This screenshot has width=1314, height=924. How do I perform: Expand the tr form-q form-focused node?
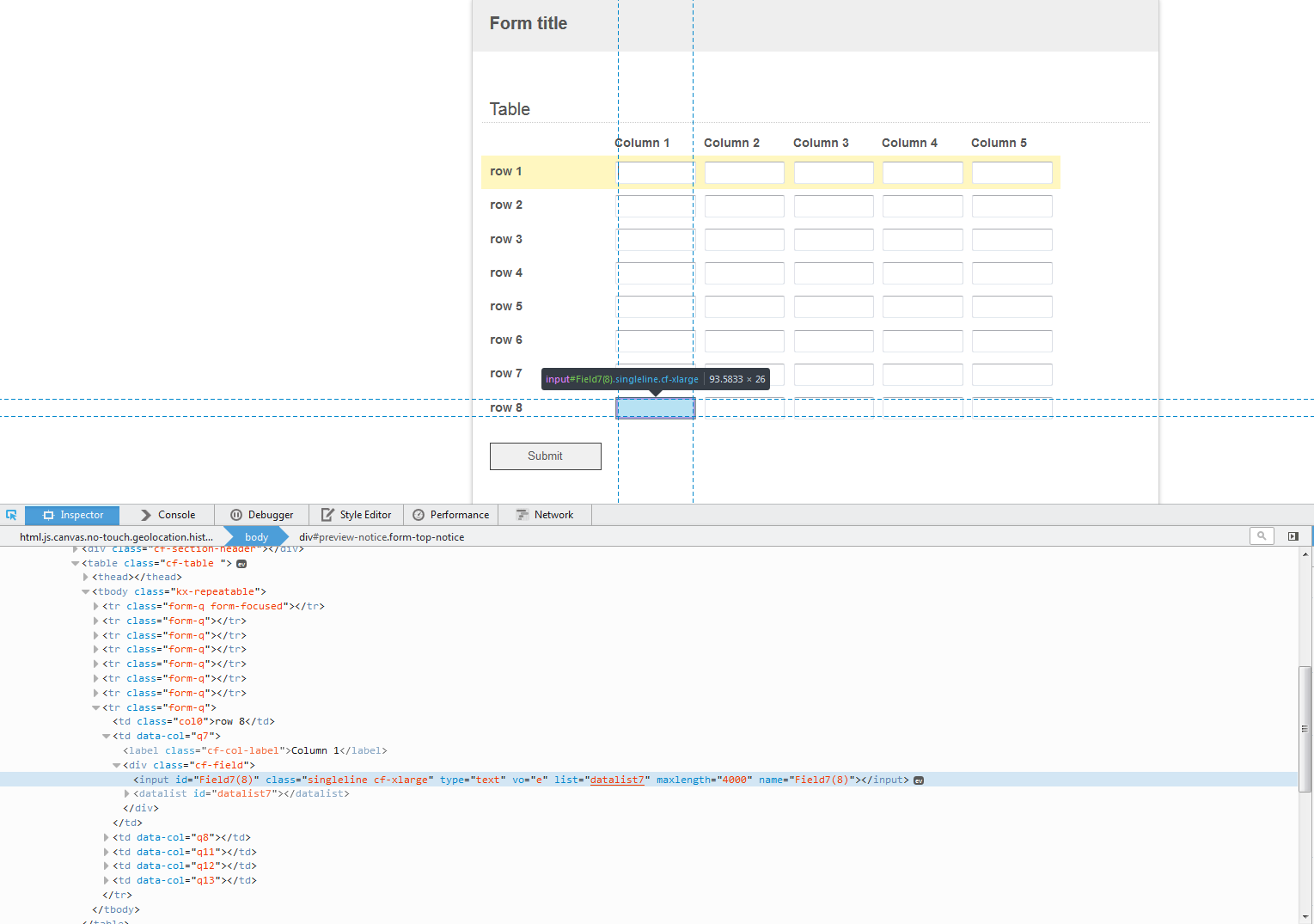pyautogui.click(x=95, y=607)
